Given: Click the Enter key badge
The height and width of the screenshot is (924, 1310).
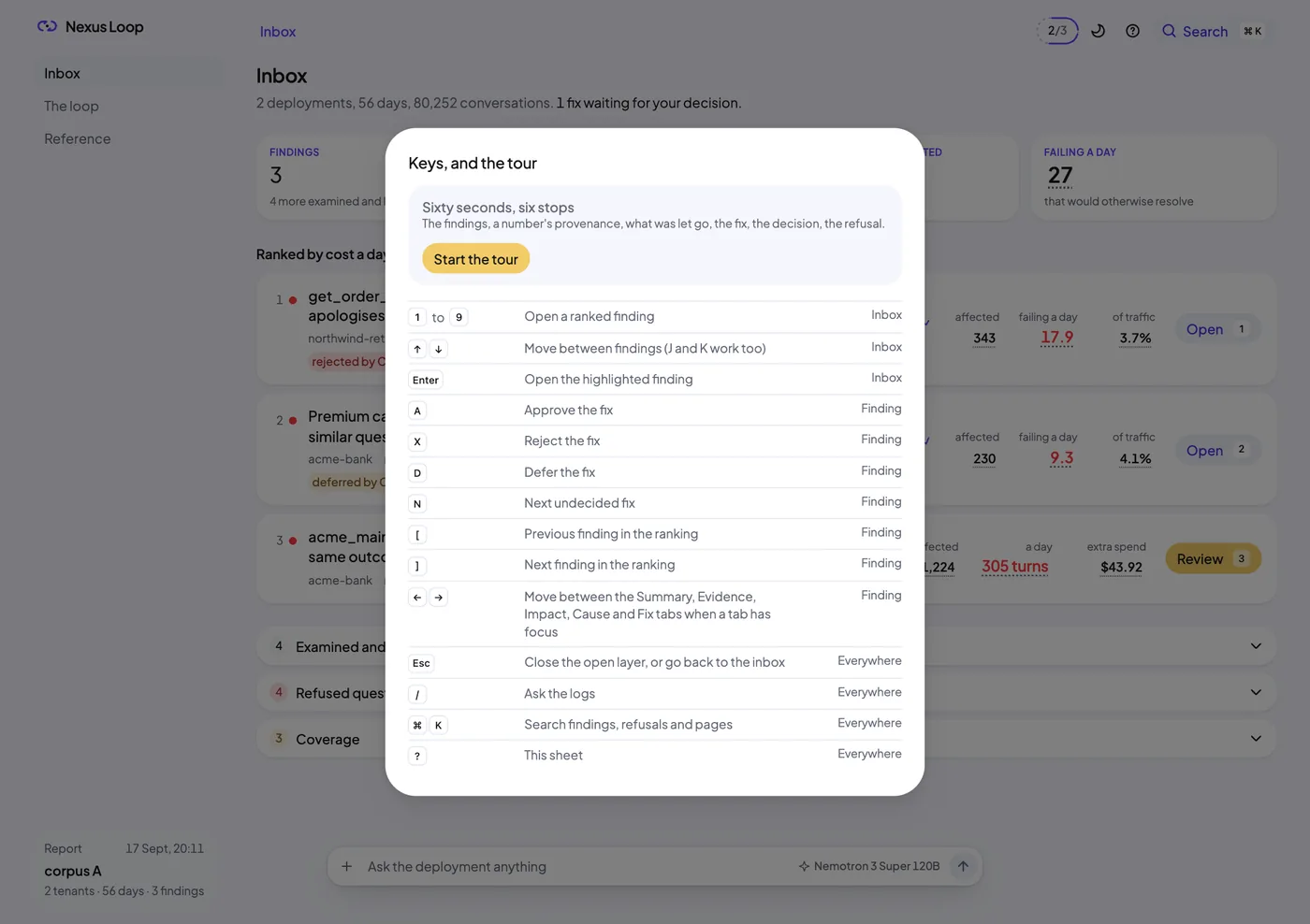Looking at the screenshot, I should 426,380.
